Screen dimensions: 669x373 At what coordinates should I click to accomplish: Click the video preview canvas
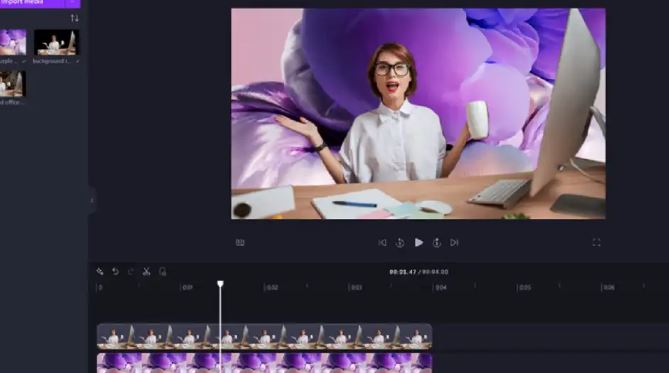point(418,114)
